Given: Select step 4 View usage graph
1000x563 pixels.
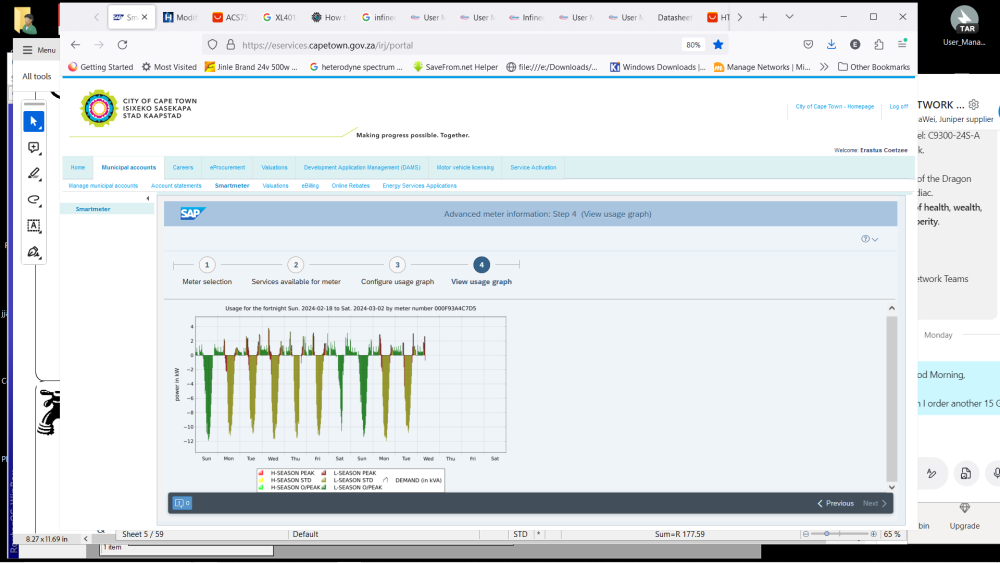Looking at the screenshot, I should 482,265.
